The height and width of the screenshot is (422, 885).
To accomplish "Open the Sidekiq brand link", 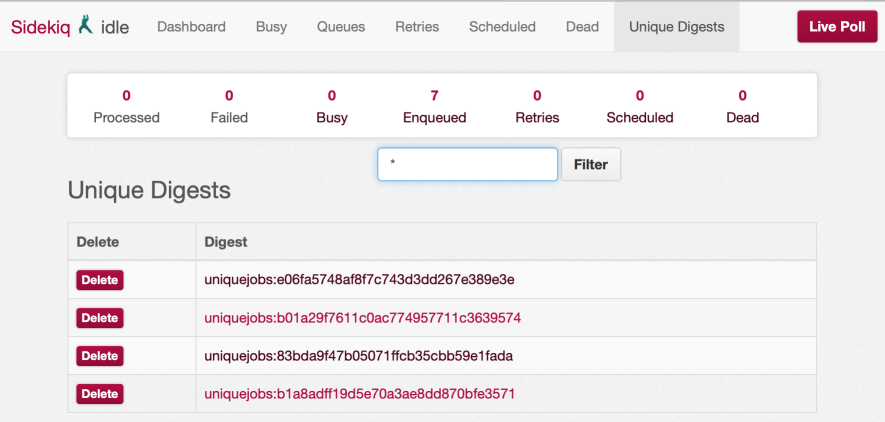I will click(41, 27).
